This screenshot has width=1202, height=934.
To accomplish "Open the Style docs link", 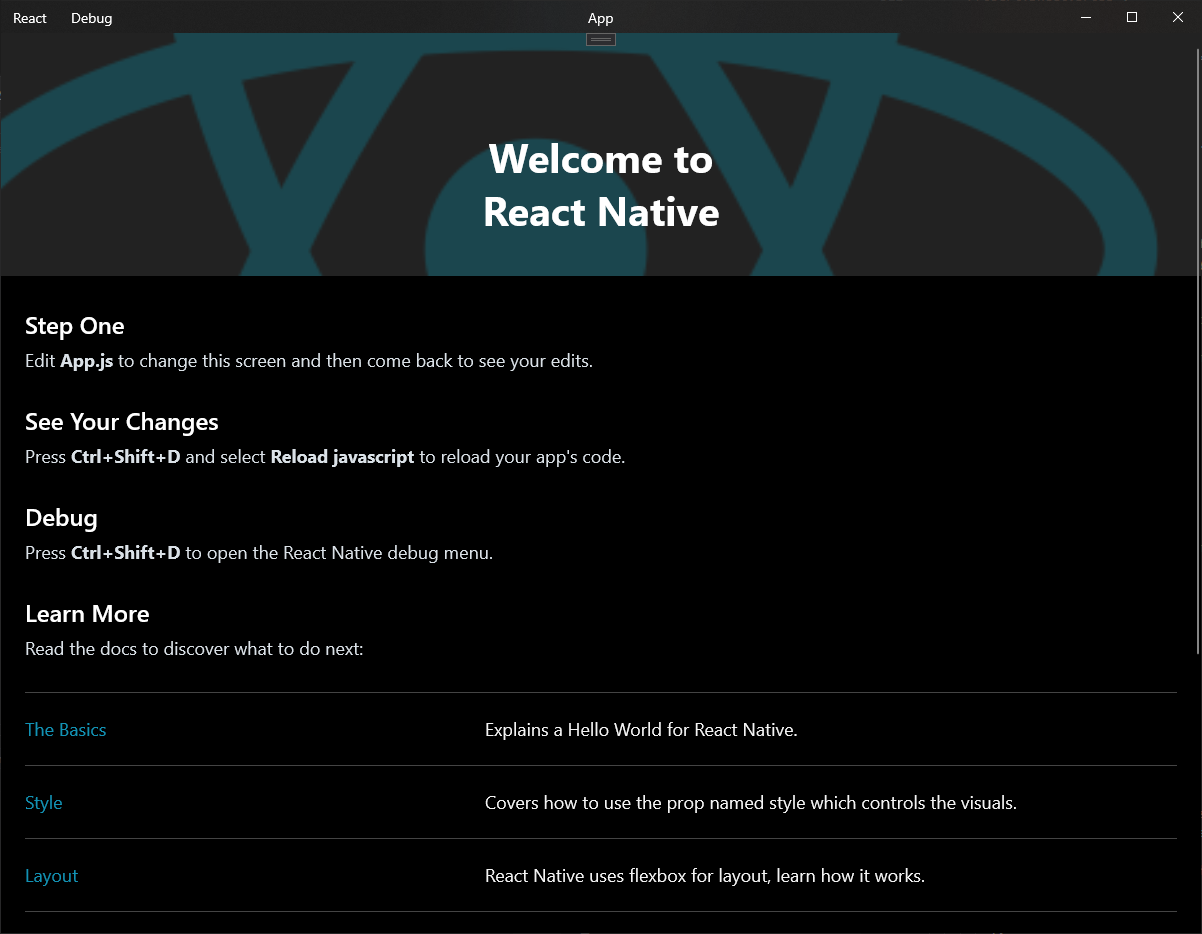I will [44, 803].
